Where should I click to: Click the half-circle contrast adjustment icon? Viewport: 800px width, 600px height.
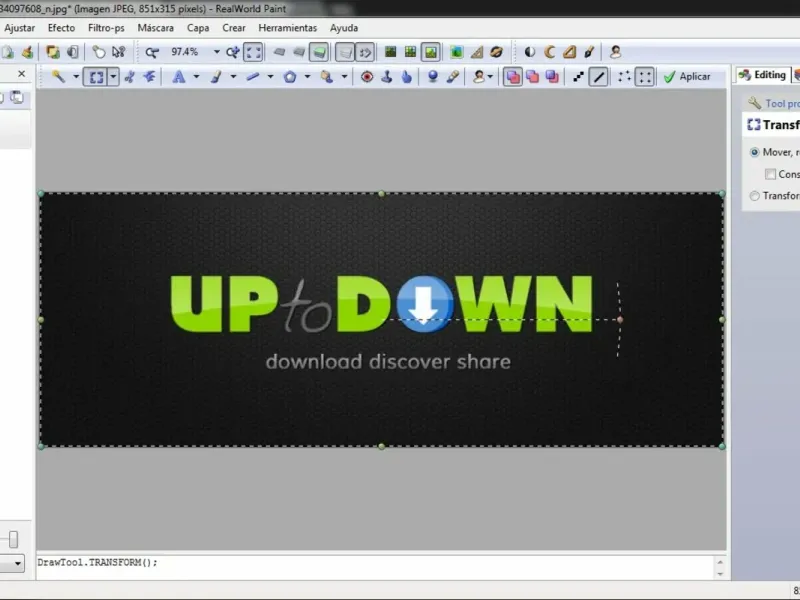click(x=530, y=52)
